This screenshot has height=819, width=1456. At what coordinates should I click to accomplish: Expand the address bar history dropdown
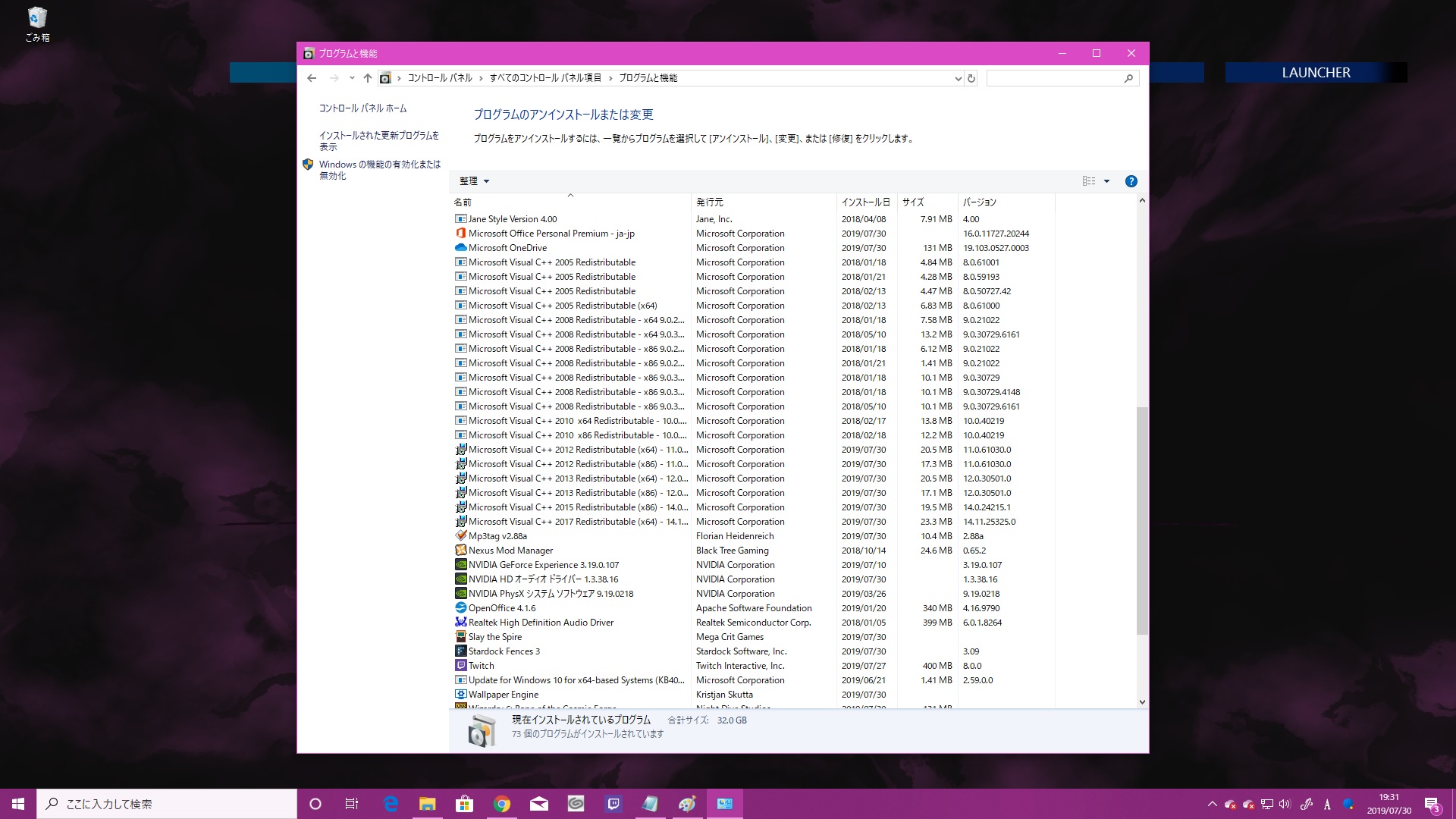pos(957,78)
